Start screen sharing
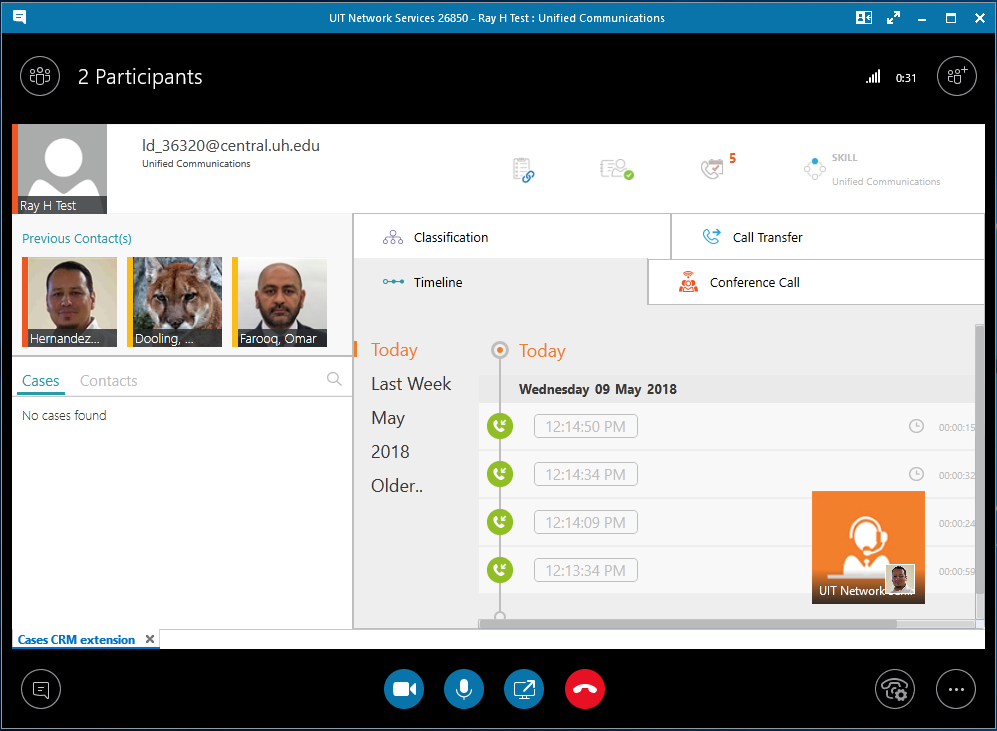This screenshot has height=731, width=997. (524, 689)
